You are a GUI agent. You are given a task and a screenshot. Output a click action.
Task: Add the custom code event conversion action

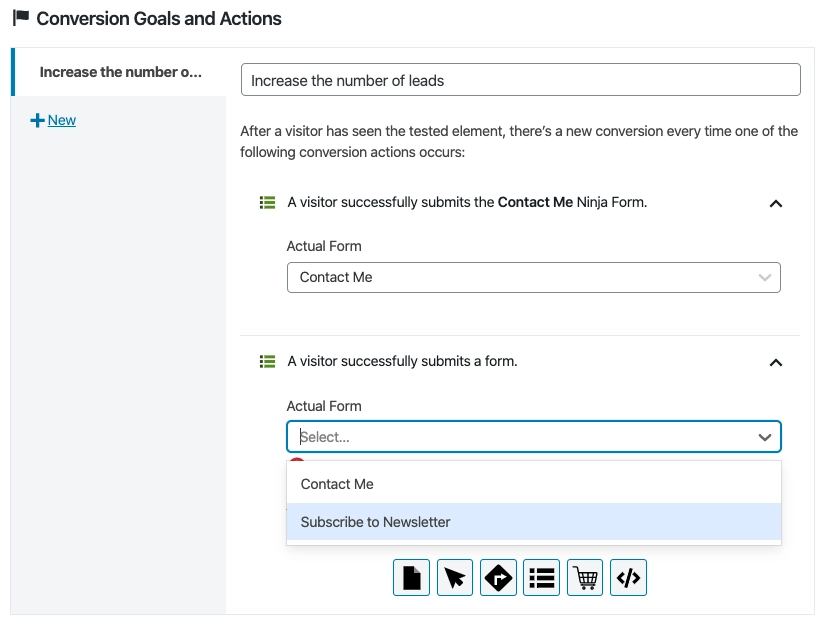click(628, 578)
